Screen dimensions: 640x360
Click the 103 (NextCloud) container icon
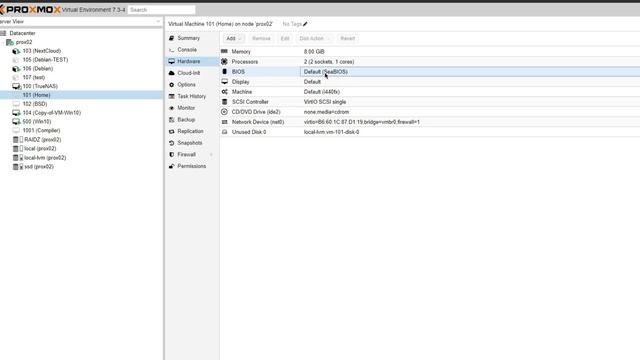pos(16,51)
